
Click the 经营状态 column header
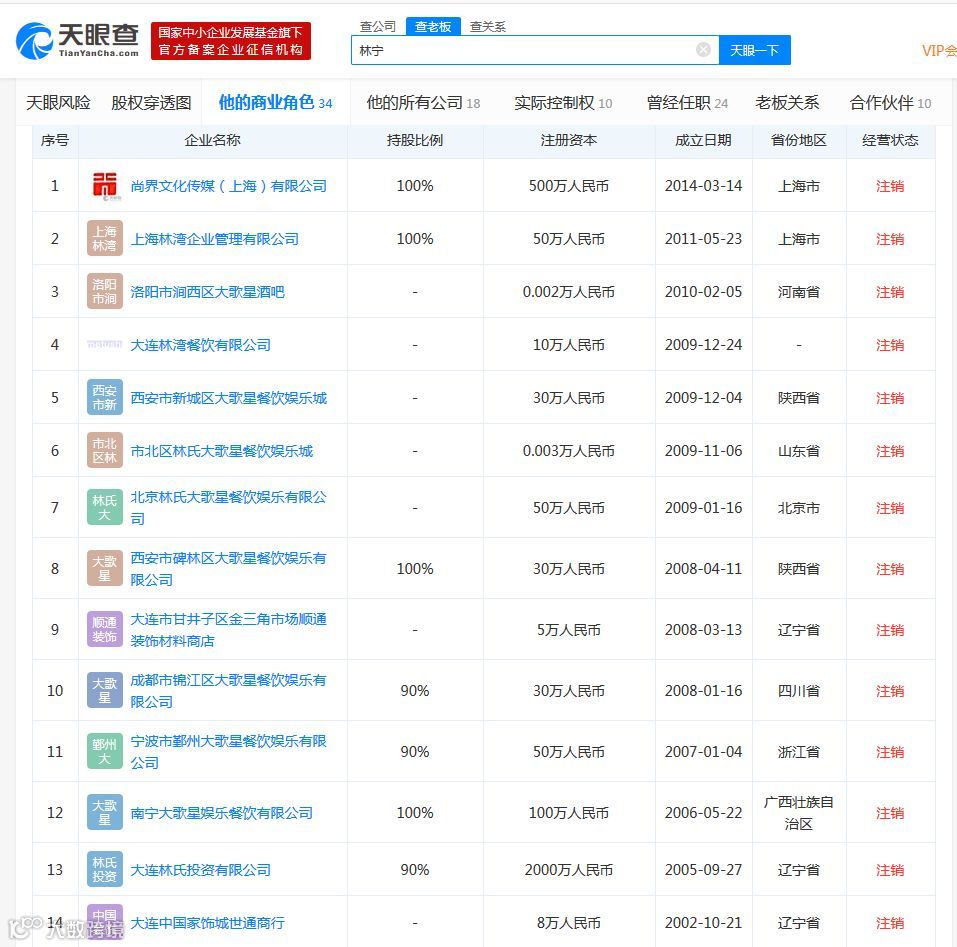pos(890,140)
